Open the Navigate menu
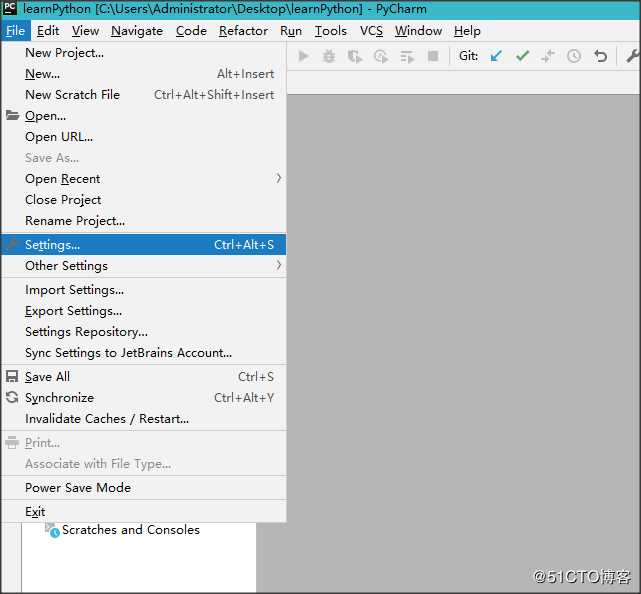Image resolution: width=641 pixels, height=594 pixels. 137,31
